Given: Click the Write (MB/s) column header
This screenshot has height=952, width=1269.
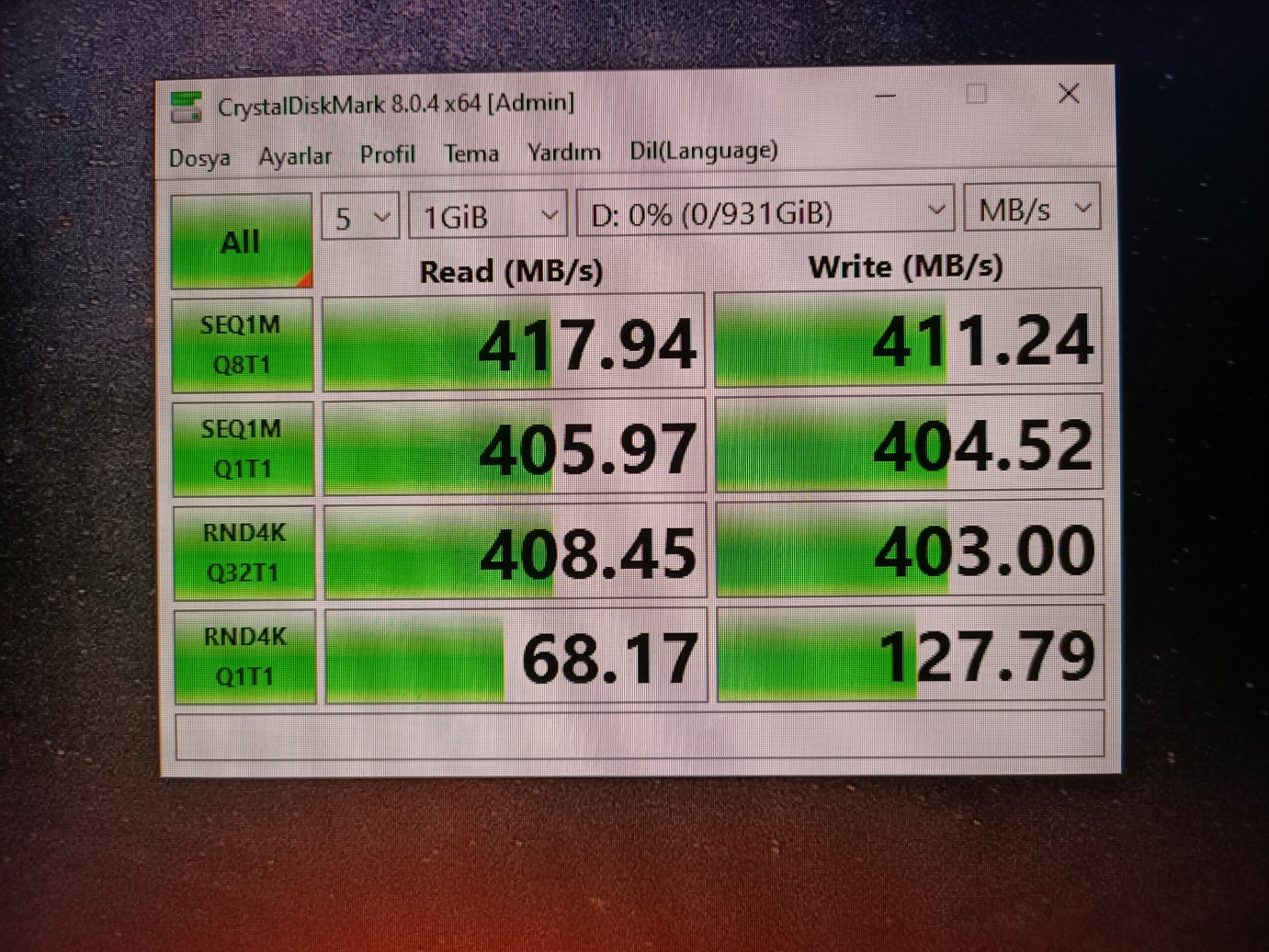Looking at the screenshot, I should [906, 266].
